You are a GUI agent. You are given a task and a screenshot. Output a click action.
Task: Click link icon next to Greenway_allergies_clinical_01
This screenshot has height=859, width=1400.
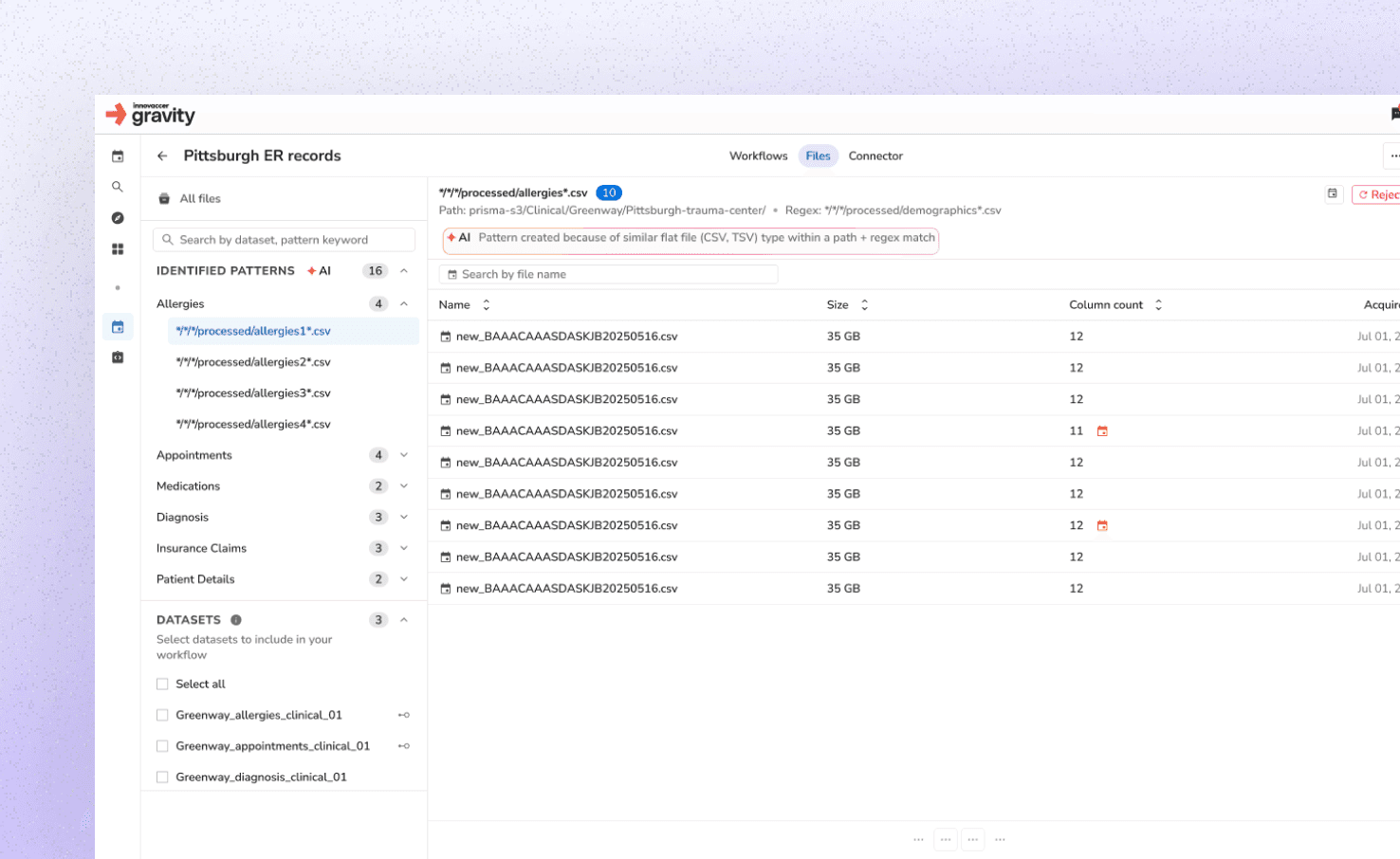click(404, 715)
